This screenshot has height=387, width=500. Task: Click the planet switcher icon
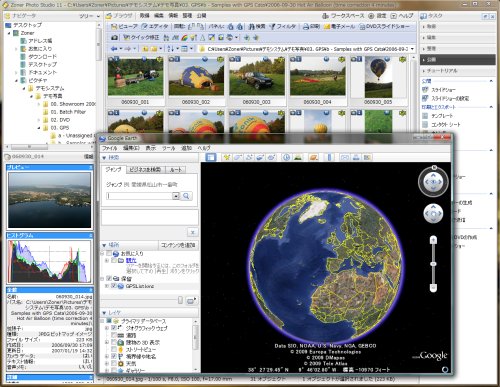(x=313, y=157)
